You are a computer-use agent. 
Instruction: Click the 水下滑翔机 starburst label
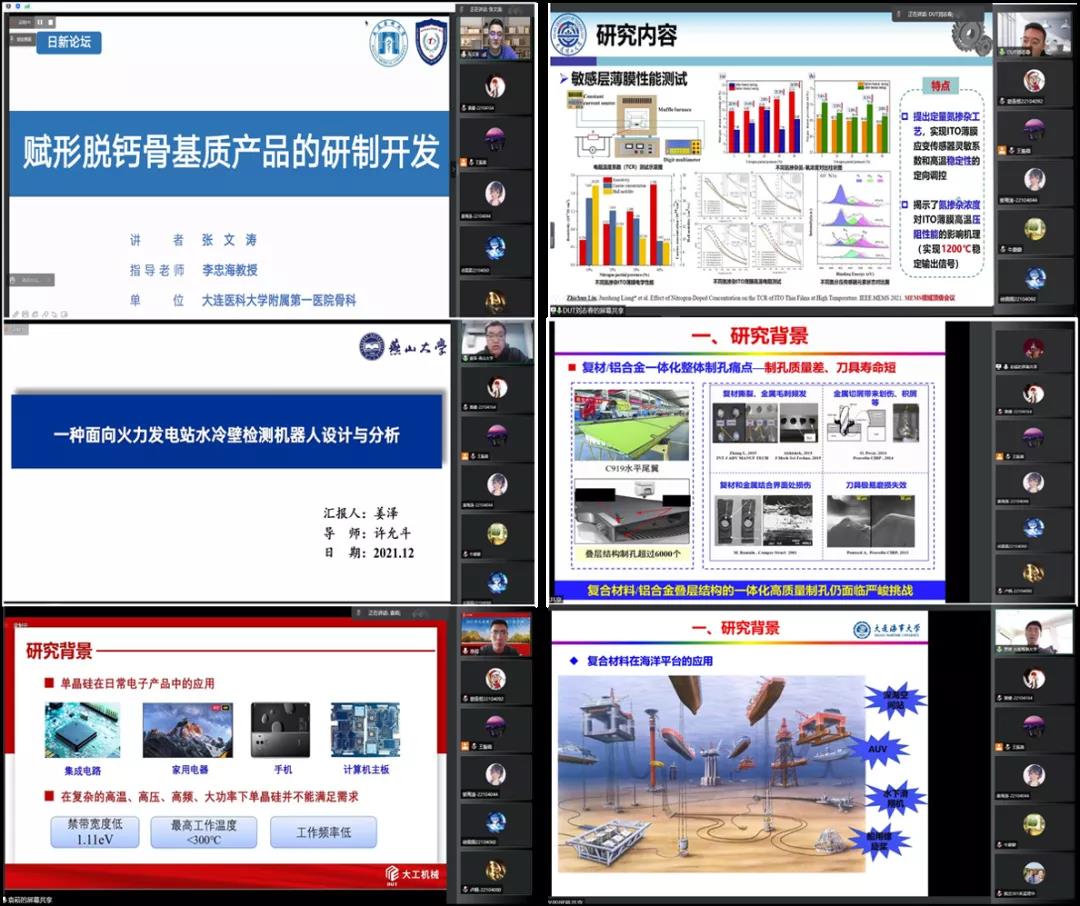pyautogui.click(x=895, y=799)
